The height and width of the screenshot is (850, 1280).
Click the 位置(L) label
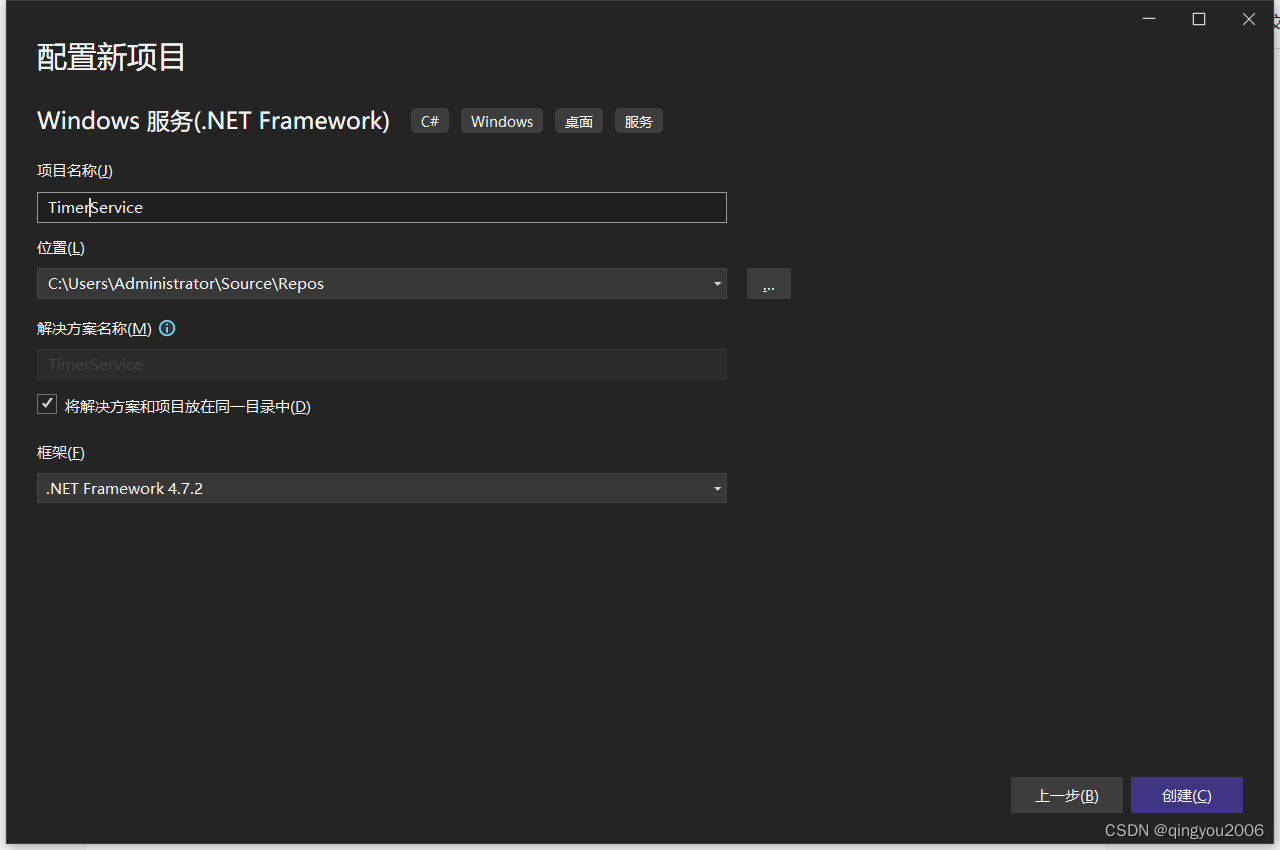coord(61,248)
